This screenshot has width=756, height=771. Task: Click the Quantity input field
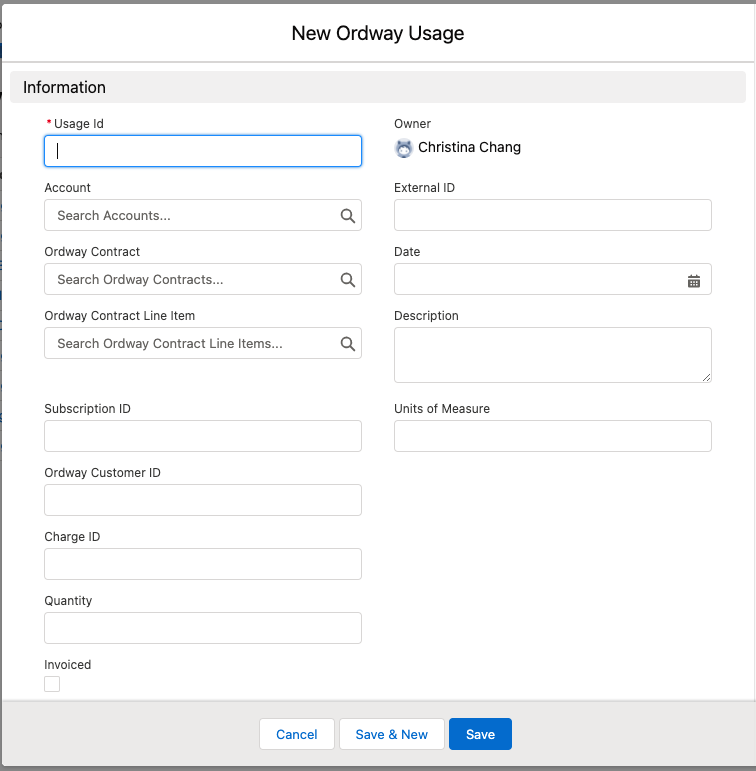click(203, 627)
